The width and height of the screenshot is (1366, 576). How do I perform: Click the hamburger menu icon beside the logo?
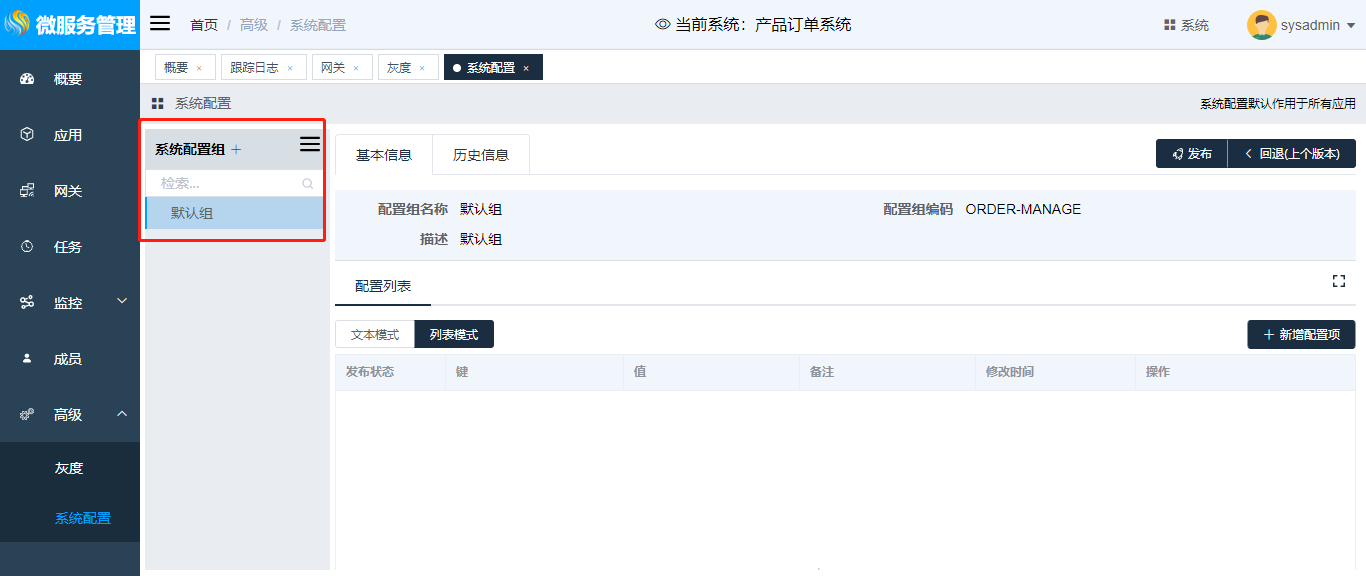click(x=160, y=24)
